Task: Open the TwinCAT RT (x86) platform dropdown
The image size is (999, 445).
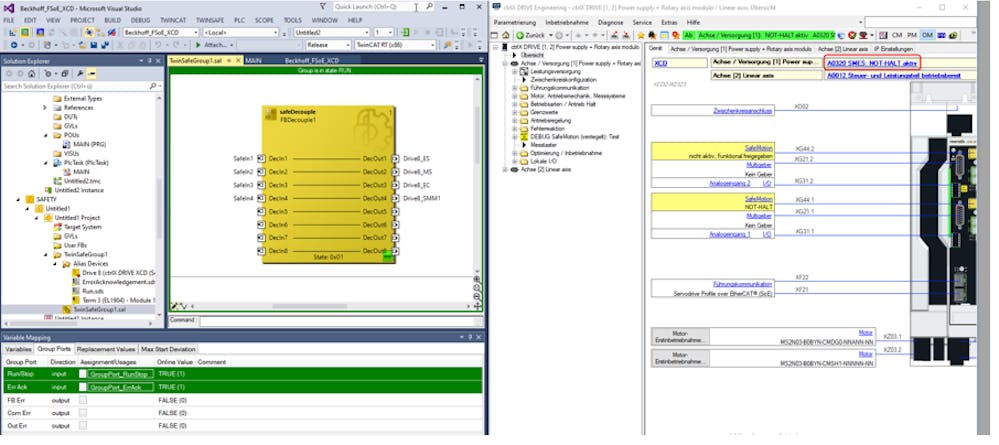Action: pyautogui.click(x=433, y=45)
